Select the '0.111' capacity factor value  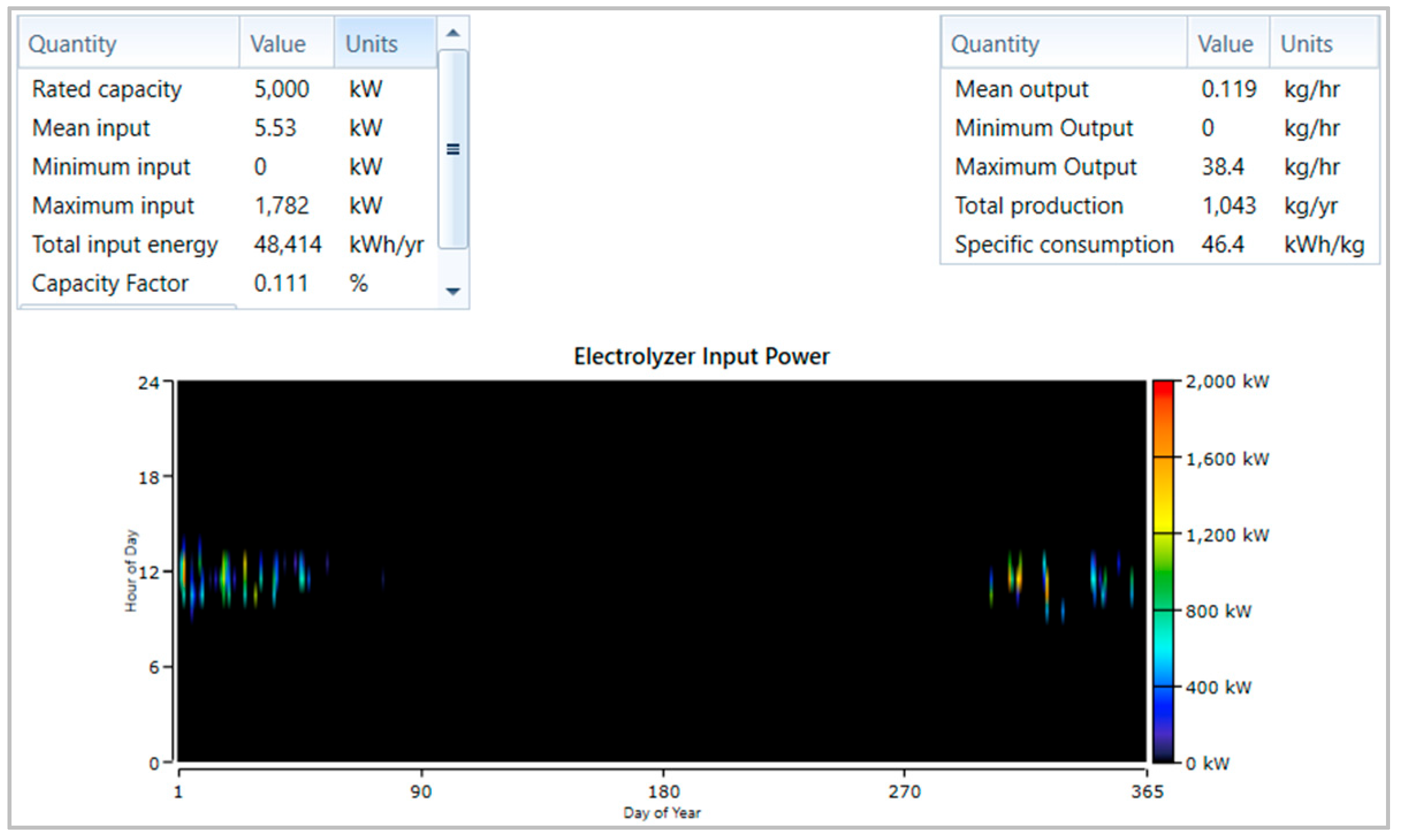click(x=281, y=284)
